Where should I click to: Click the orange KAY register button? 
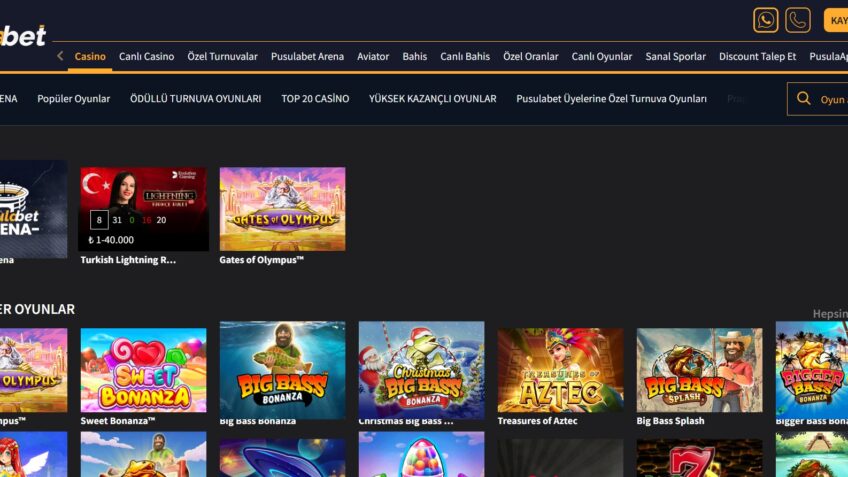point(836,21)
